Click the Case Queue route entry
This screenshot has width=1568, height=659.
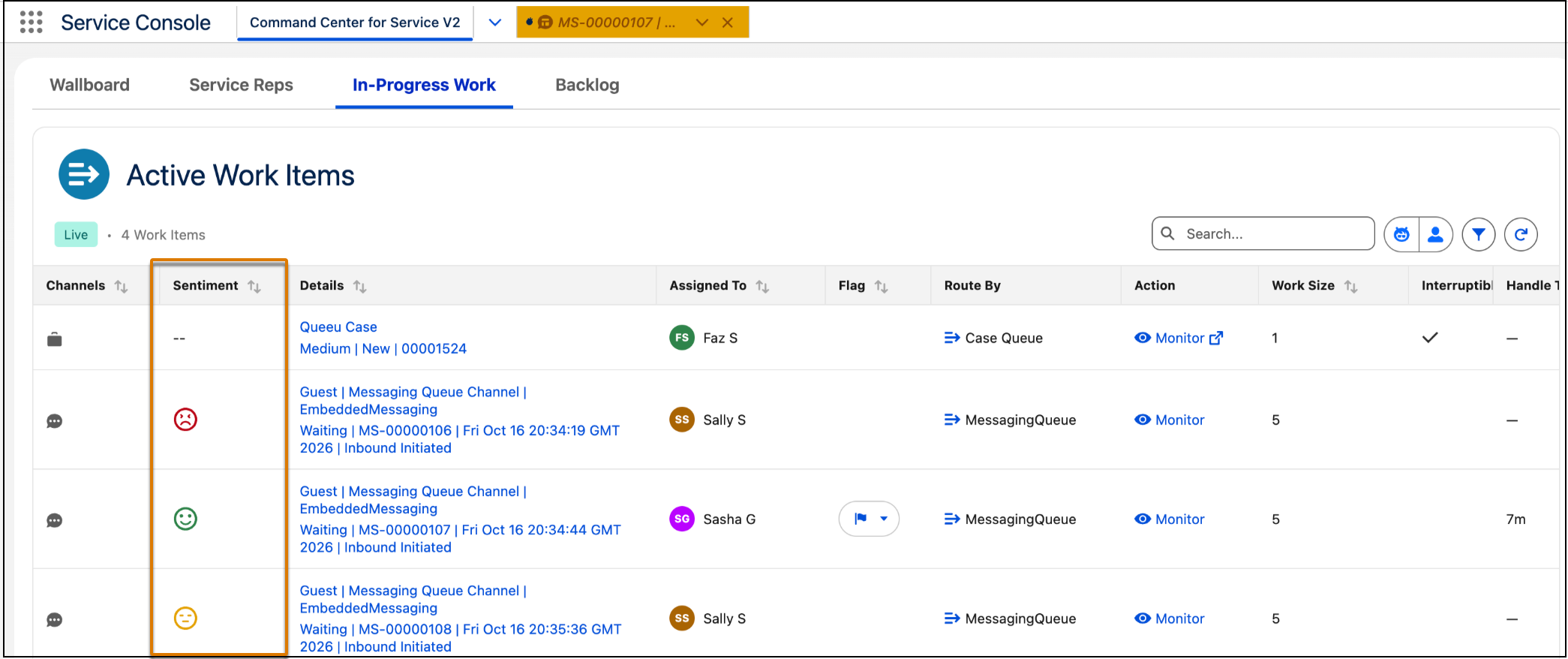click(x=993, y=338)
